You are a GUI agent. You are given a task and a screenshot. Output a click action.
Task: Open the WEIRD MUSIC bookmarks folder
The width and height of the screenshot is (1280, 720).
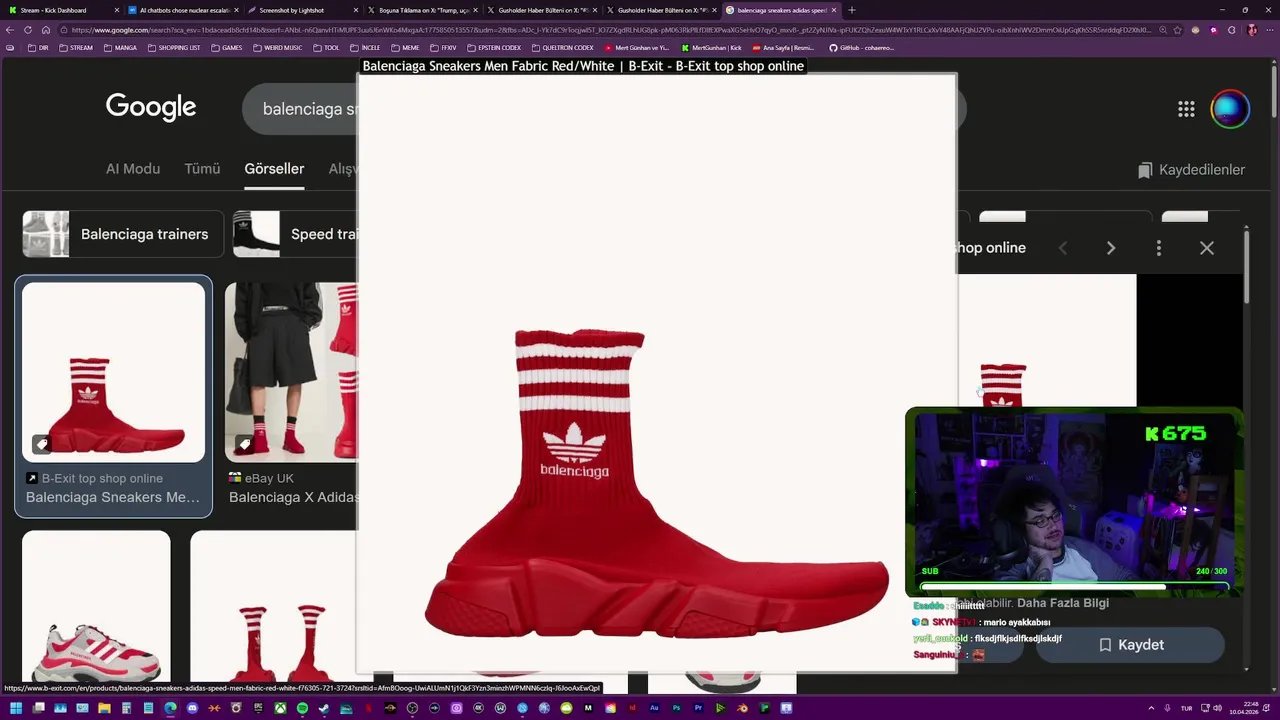coord(278,47)
